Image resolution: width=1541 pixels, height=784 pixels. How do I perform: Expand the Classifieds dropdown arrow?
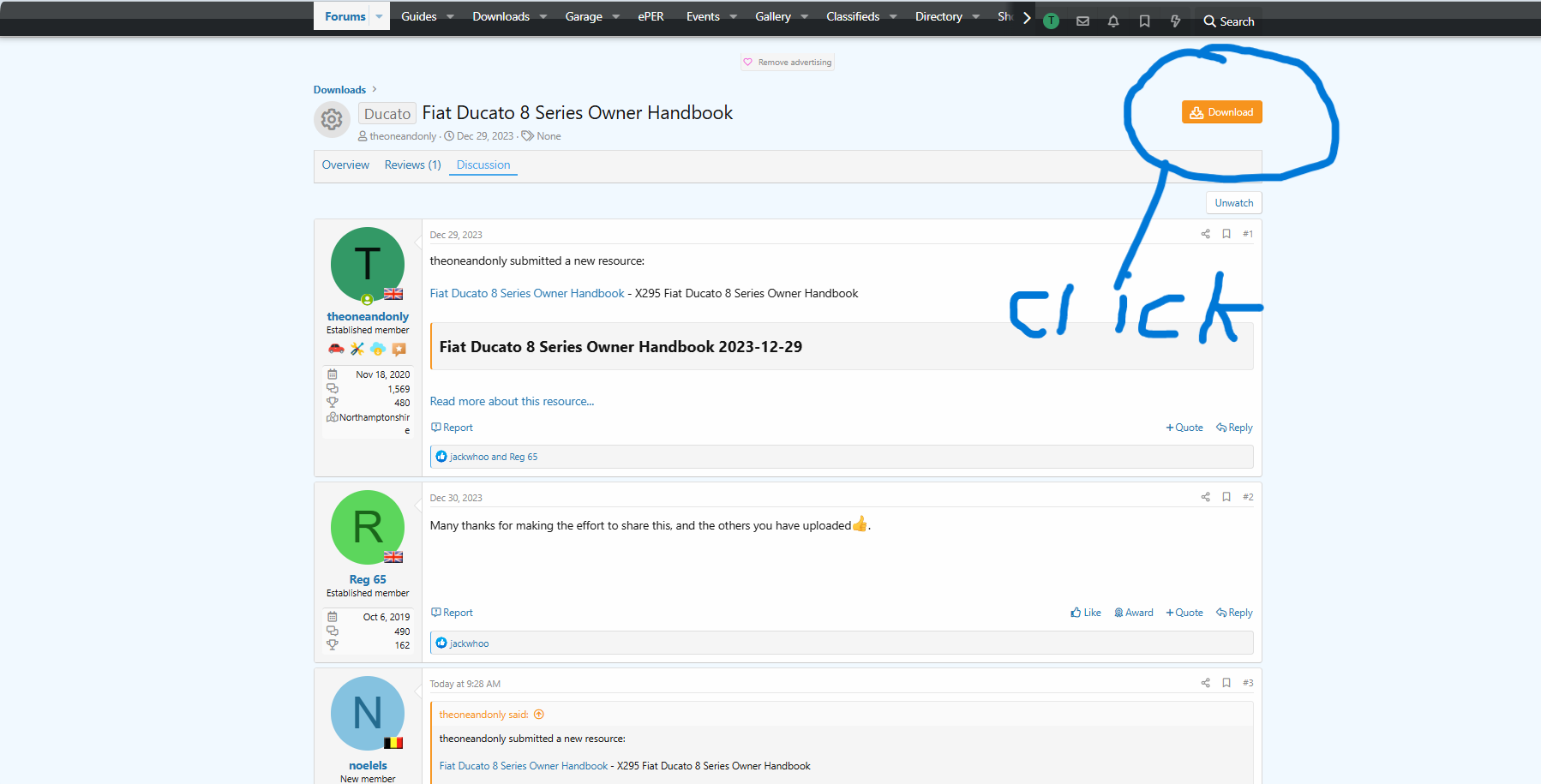point(893,16)
